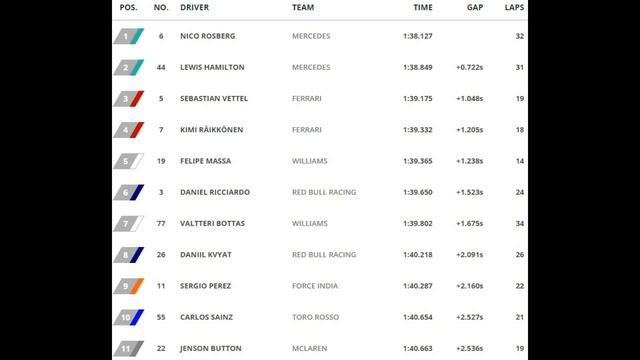This screenshot has width=640, height=360.
Task: Click position 2 badge next to Hamilton
Action: [129, 67]
